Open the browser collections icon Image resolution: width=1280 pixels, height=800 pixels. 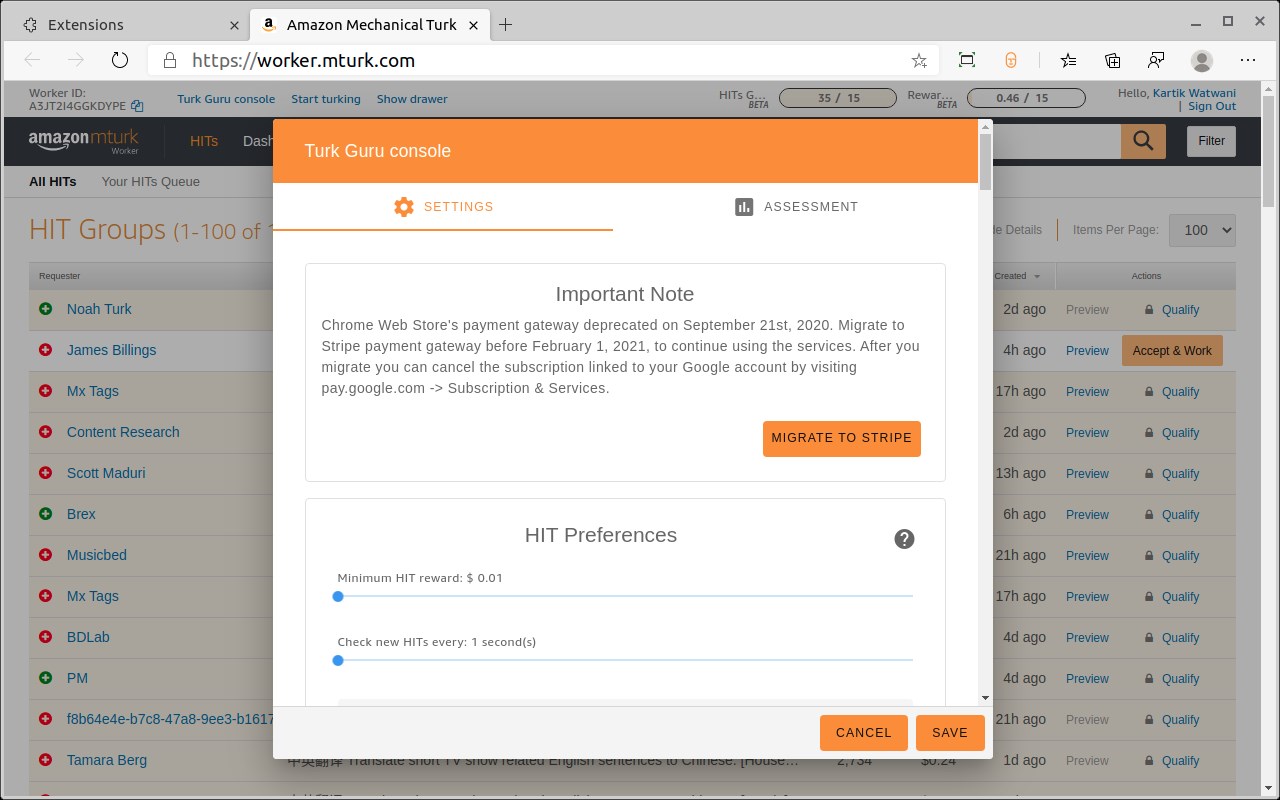1113,60
